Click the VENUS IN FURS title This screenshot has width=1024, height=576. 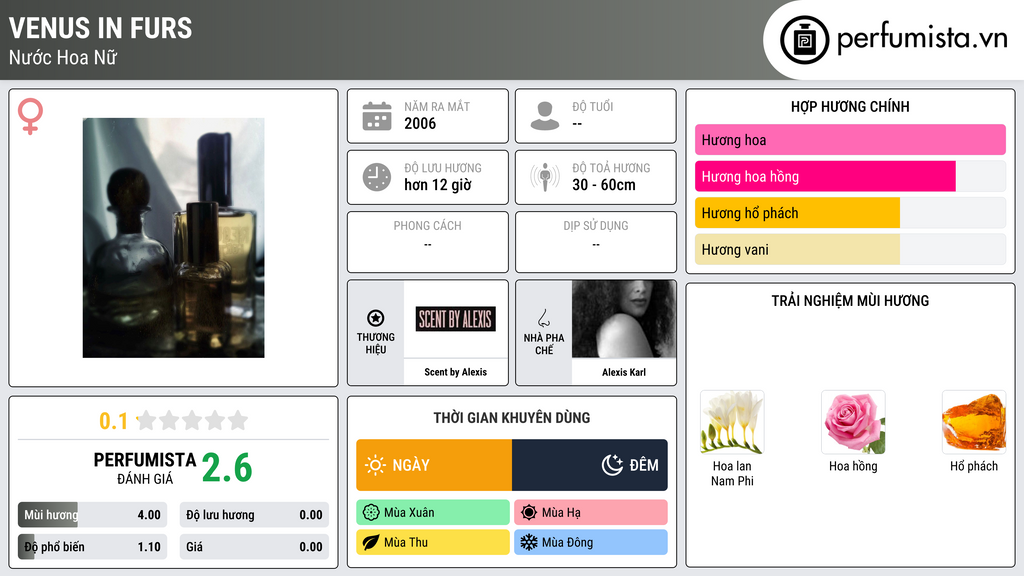click(x=101, y=28)
